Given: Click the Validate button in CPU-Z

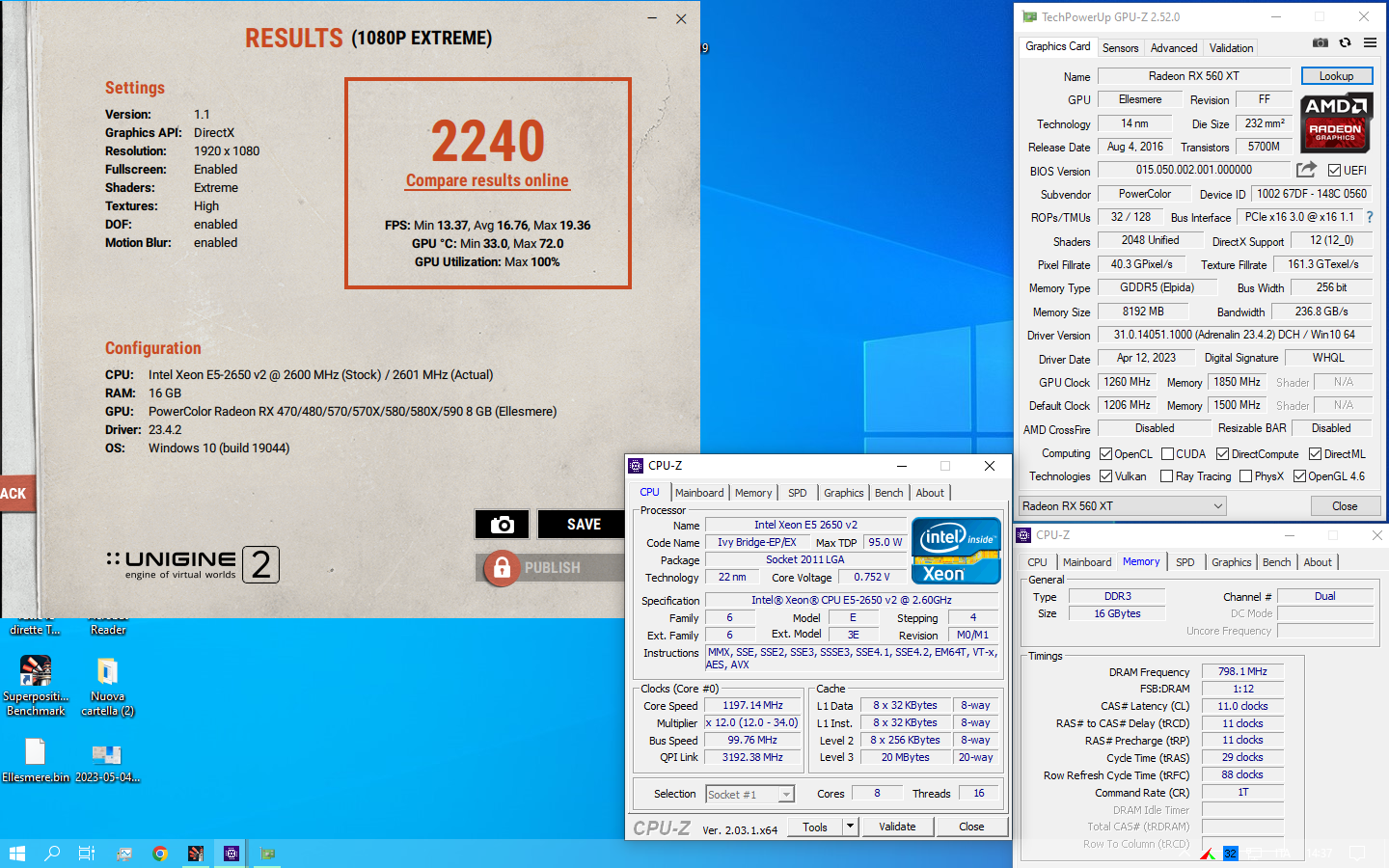Looking at the screenshot, I should pyautogui.click(x=897, y=827).
